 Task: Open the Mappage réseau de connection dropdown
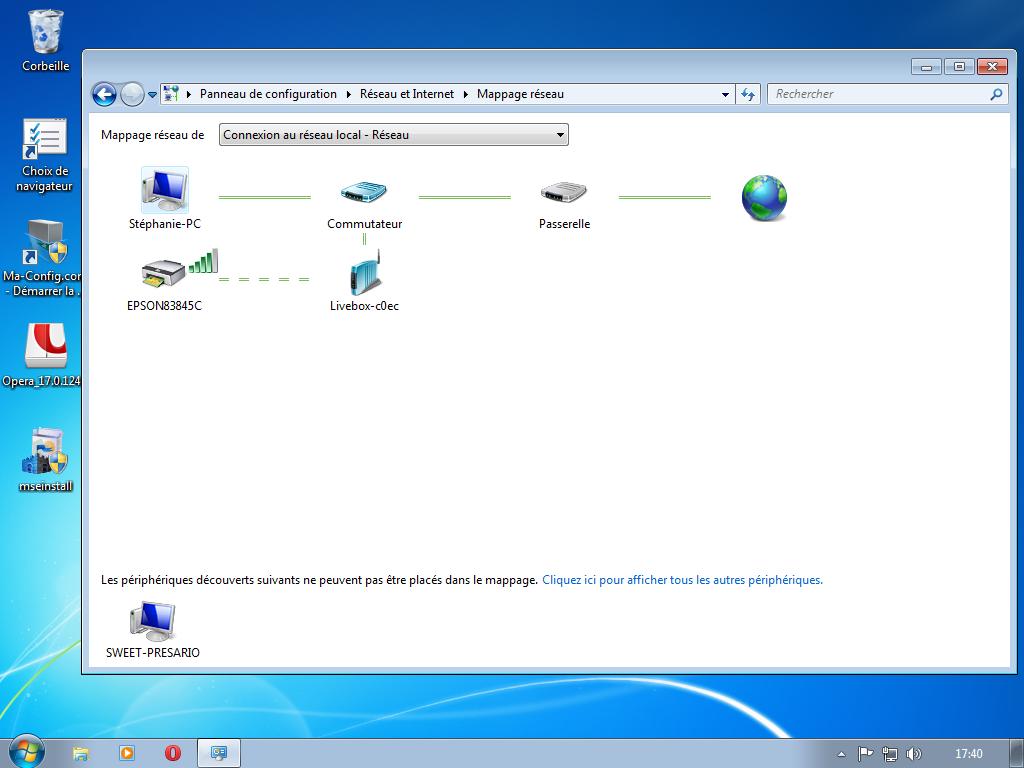(x=393, y=135)
